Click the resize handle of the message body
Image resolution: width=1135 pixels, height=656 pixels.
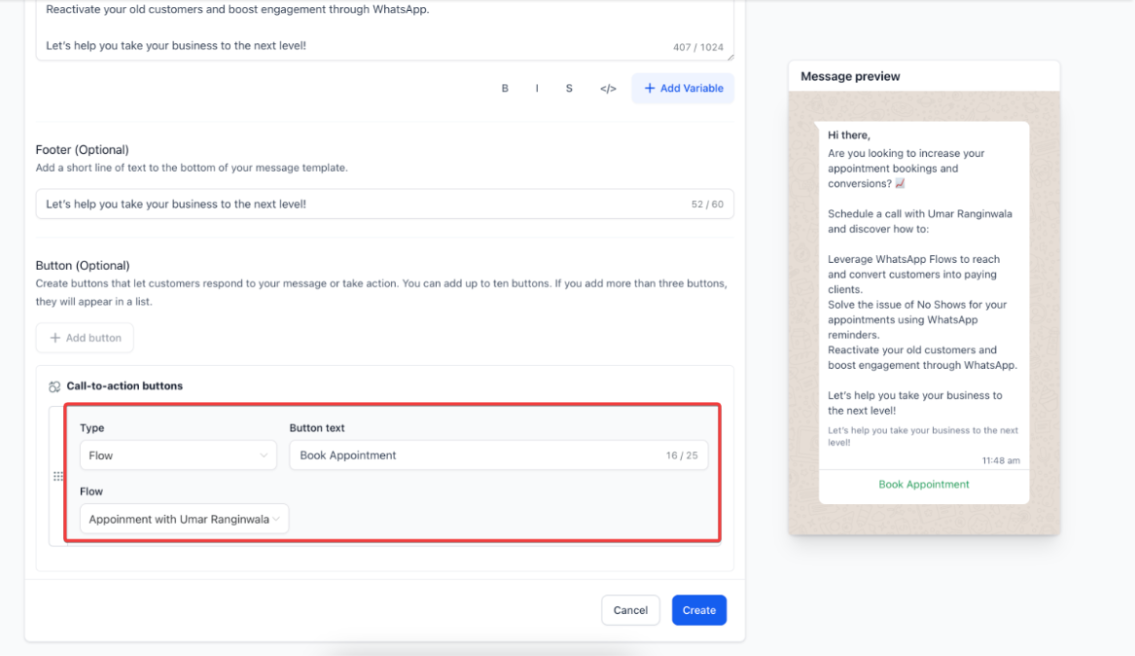(x=729, y=56)
